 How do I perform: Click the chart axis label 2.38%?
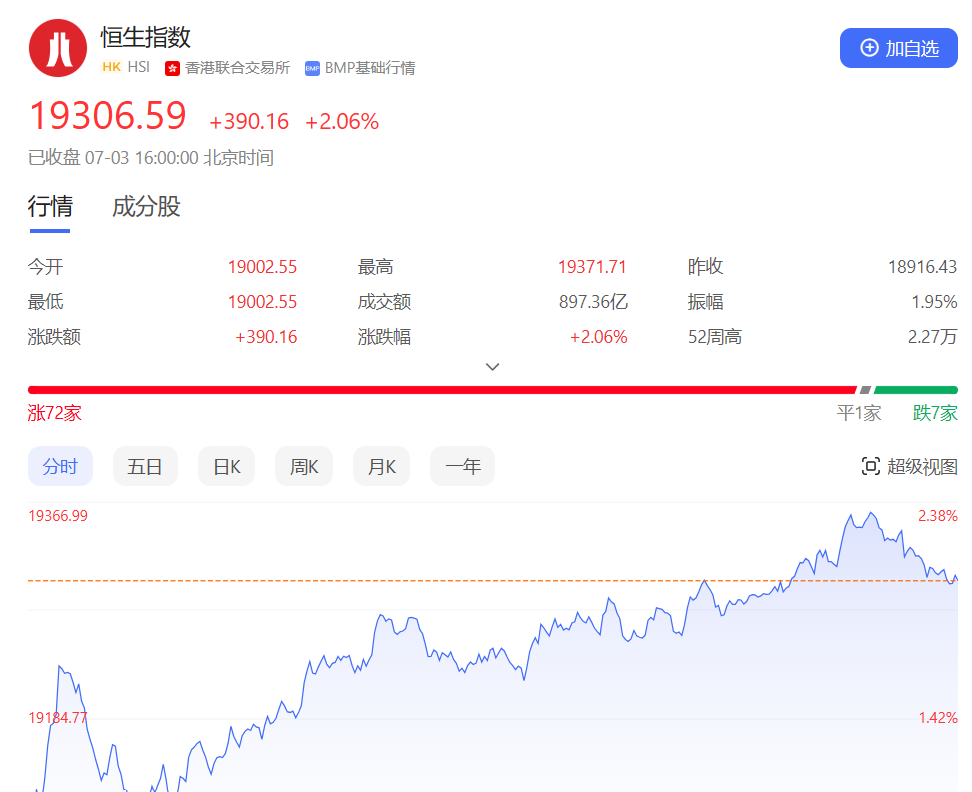pyautogui.click(x=938, y=516)
